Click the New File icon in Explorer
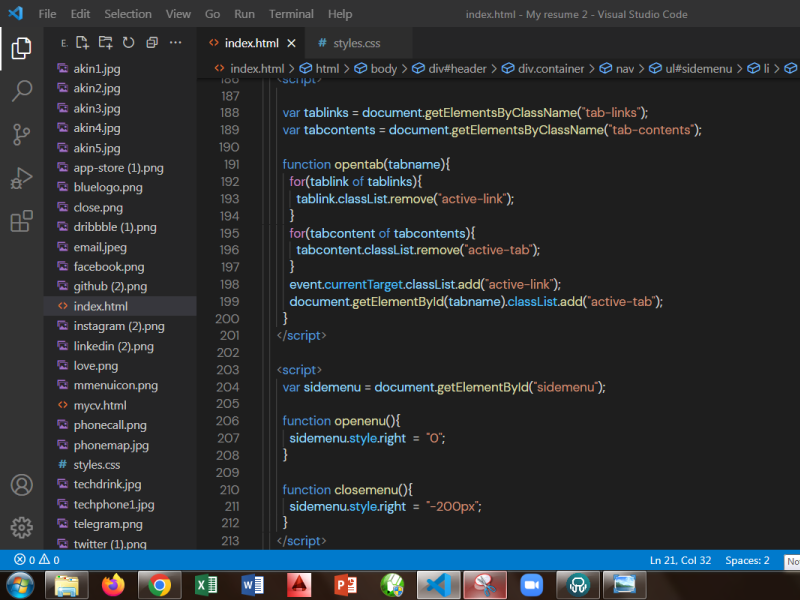The height and width of the screenshot is (600, 800). pos(82,43)
